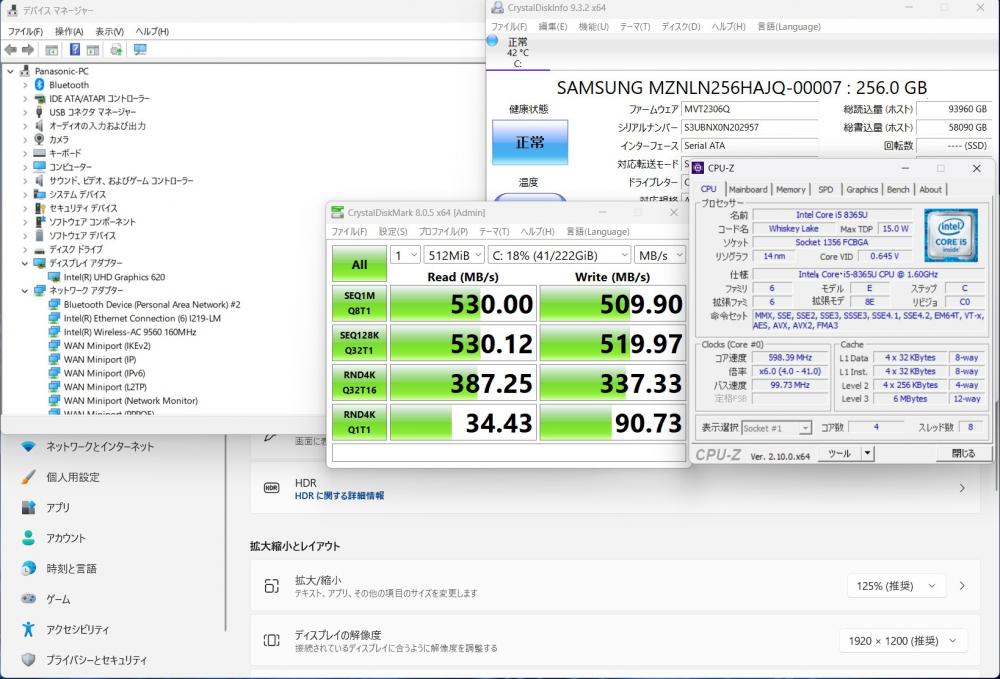Open ゲーム settings section

[x=58, y=599]
